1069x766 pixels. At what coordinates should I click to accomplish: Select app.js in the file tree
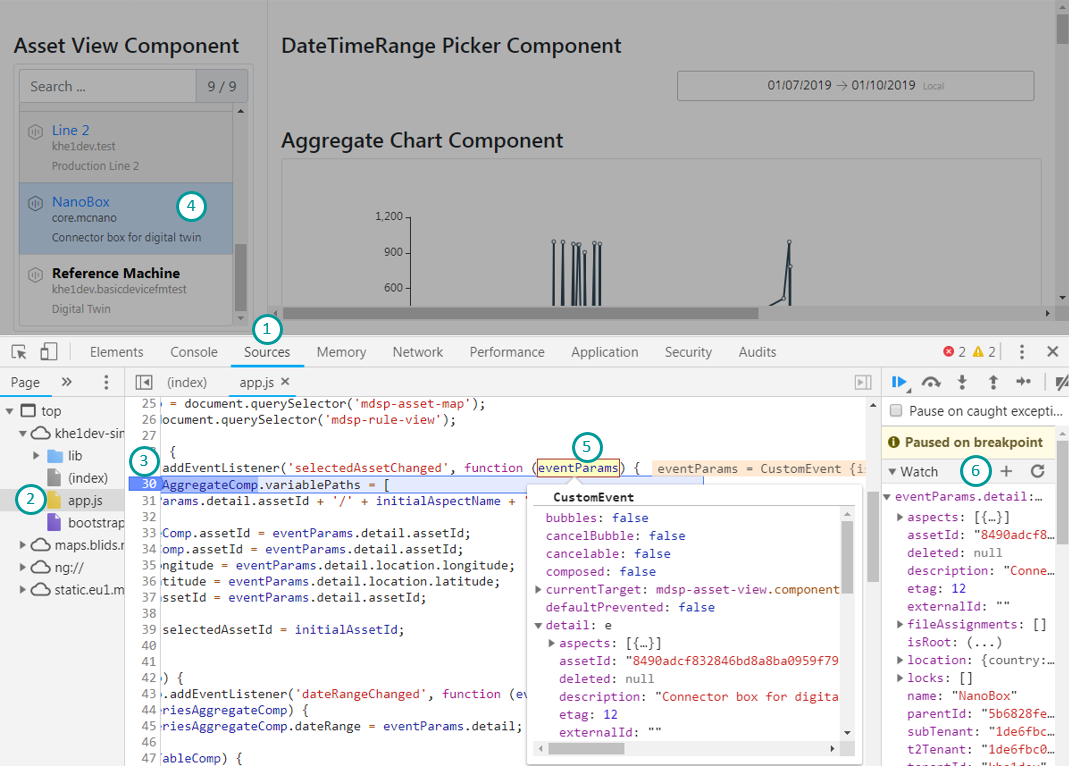85,500
